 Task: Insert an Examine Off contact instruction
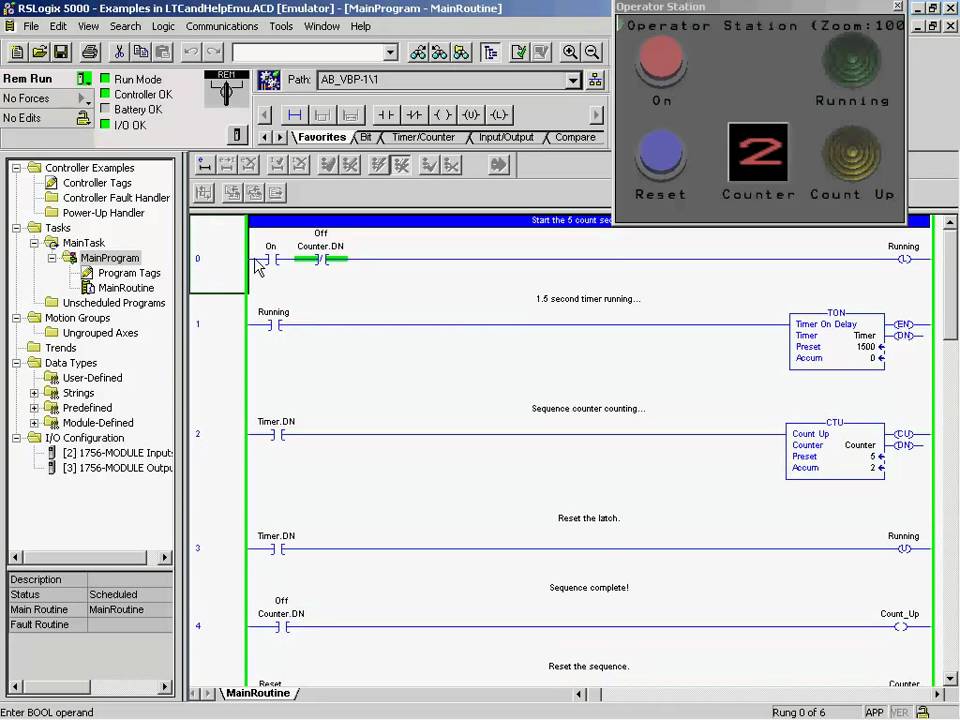pyautogui.click(x=414, y=114)
